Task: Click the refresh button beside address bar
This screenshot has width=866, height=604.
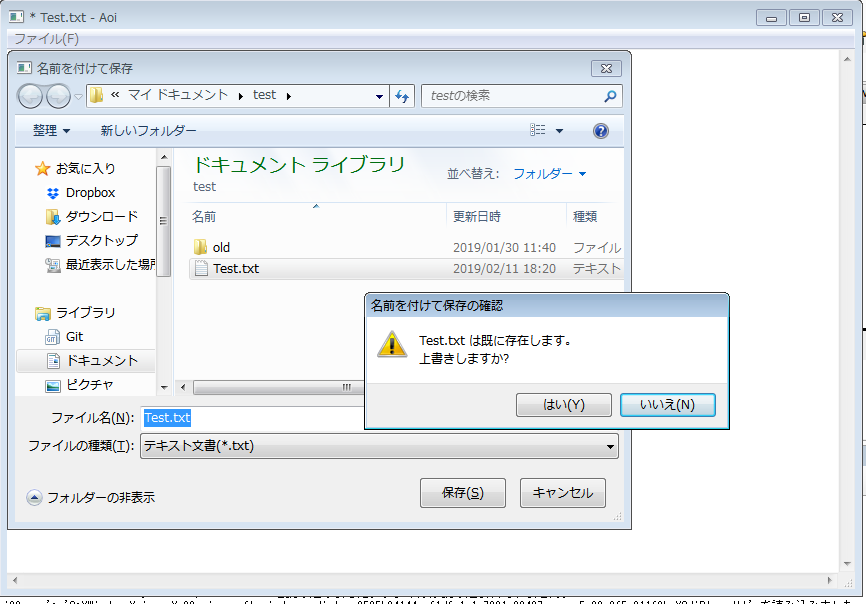Action: coord(402,96)
